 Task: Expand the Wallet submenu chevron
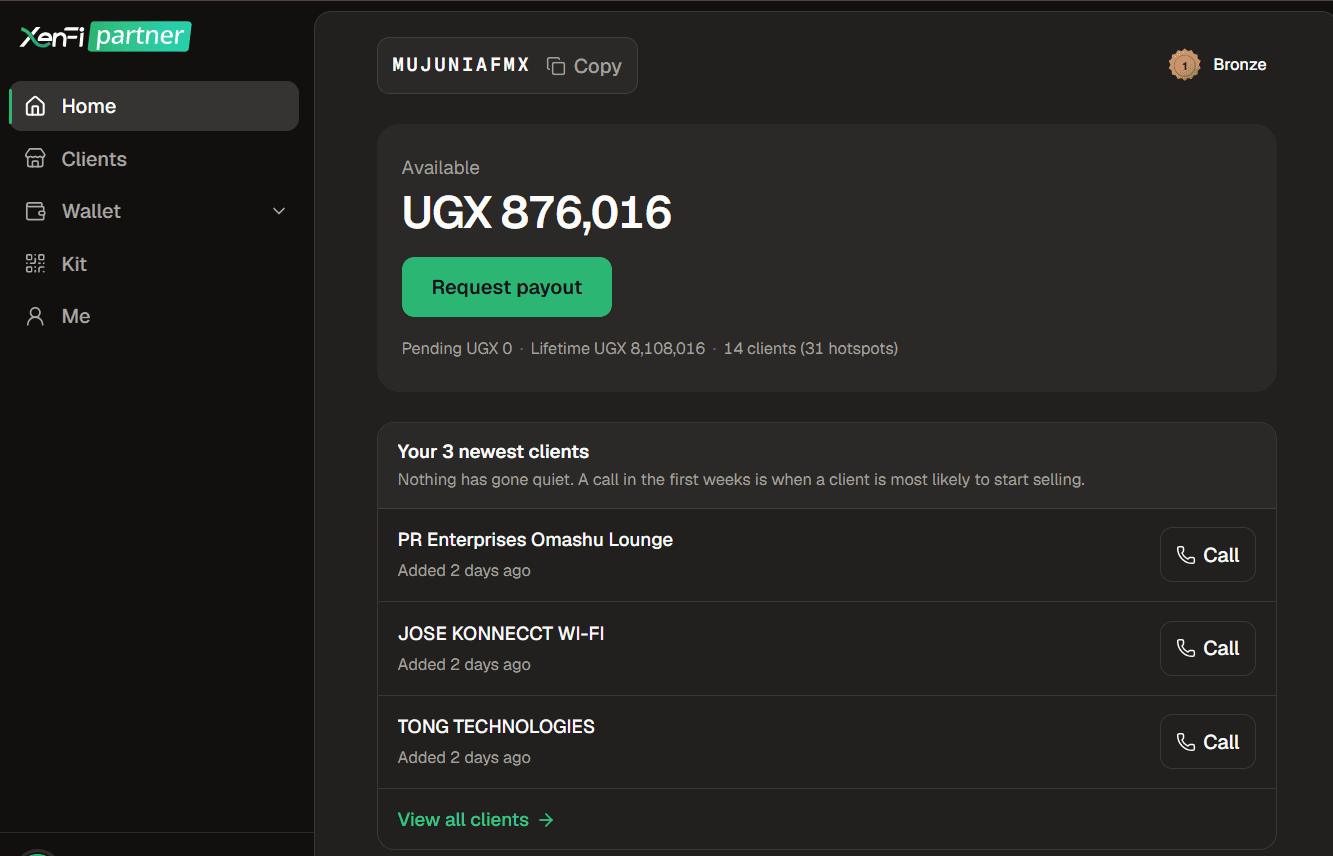(x=279, y=211)
